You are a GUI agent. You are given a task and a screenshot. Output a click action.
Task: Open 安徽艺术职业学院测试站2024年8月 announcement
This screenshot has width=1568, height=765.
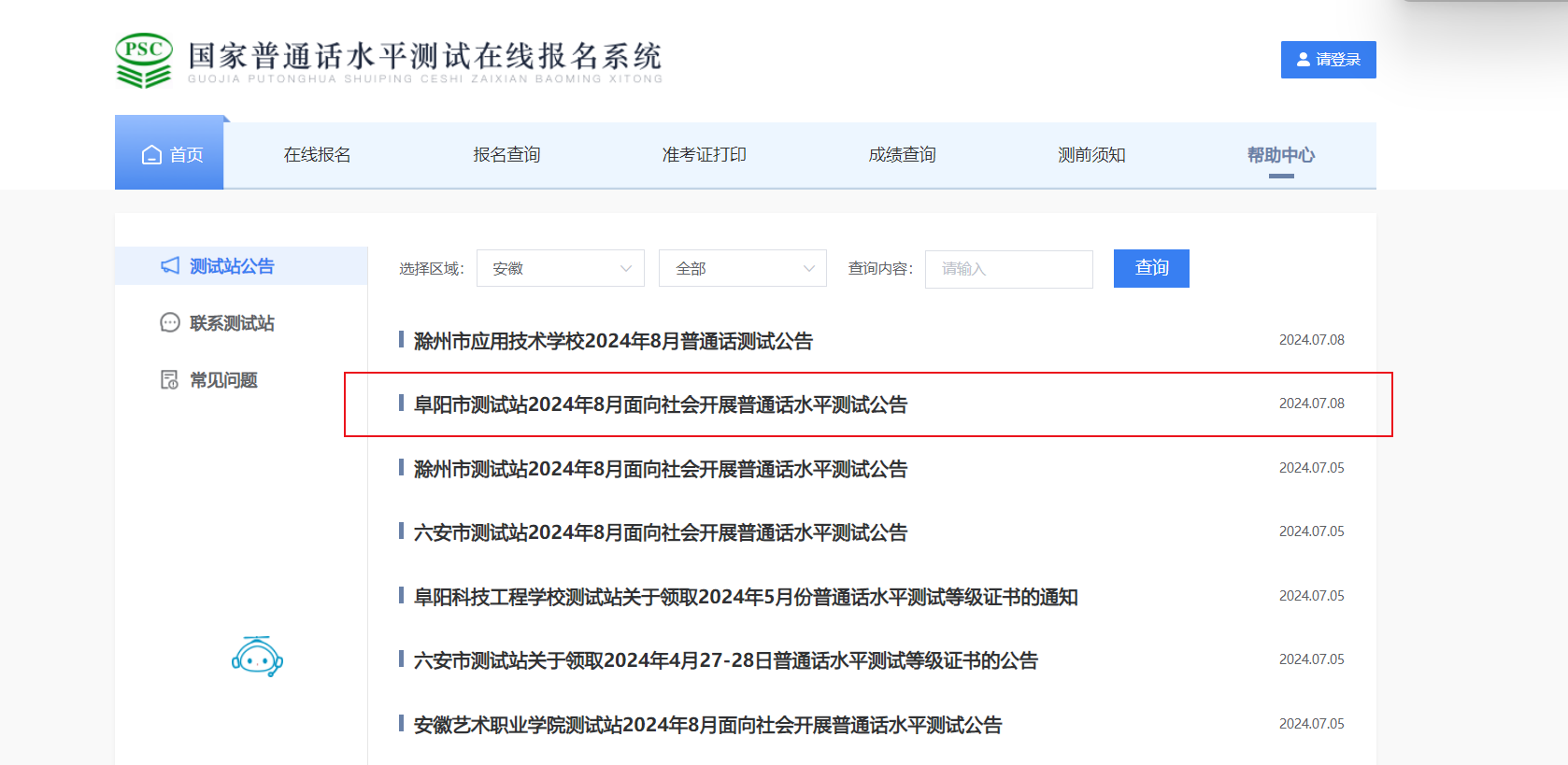[x=707, y=725]
